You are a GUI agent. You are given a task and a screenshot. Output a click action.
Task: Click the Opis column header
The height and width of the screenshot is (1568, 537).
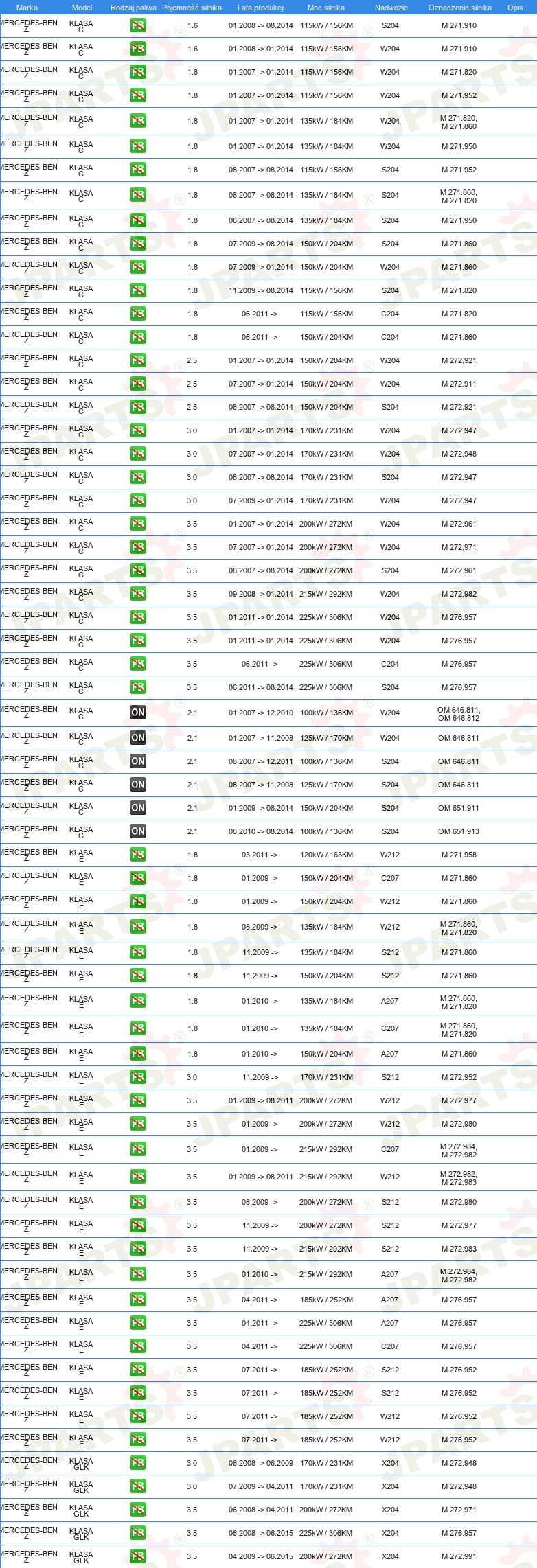(515, 8)
